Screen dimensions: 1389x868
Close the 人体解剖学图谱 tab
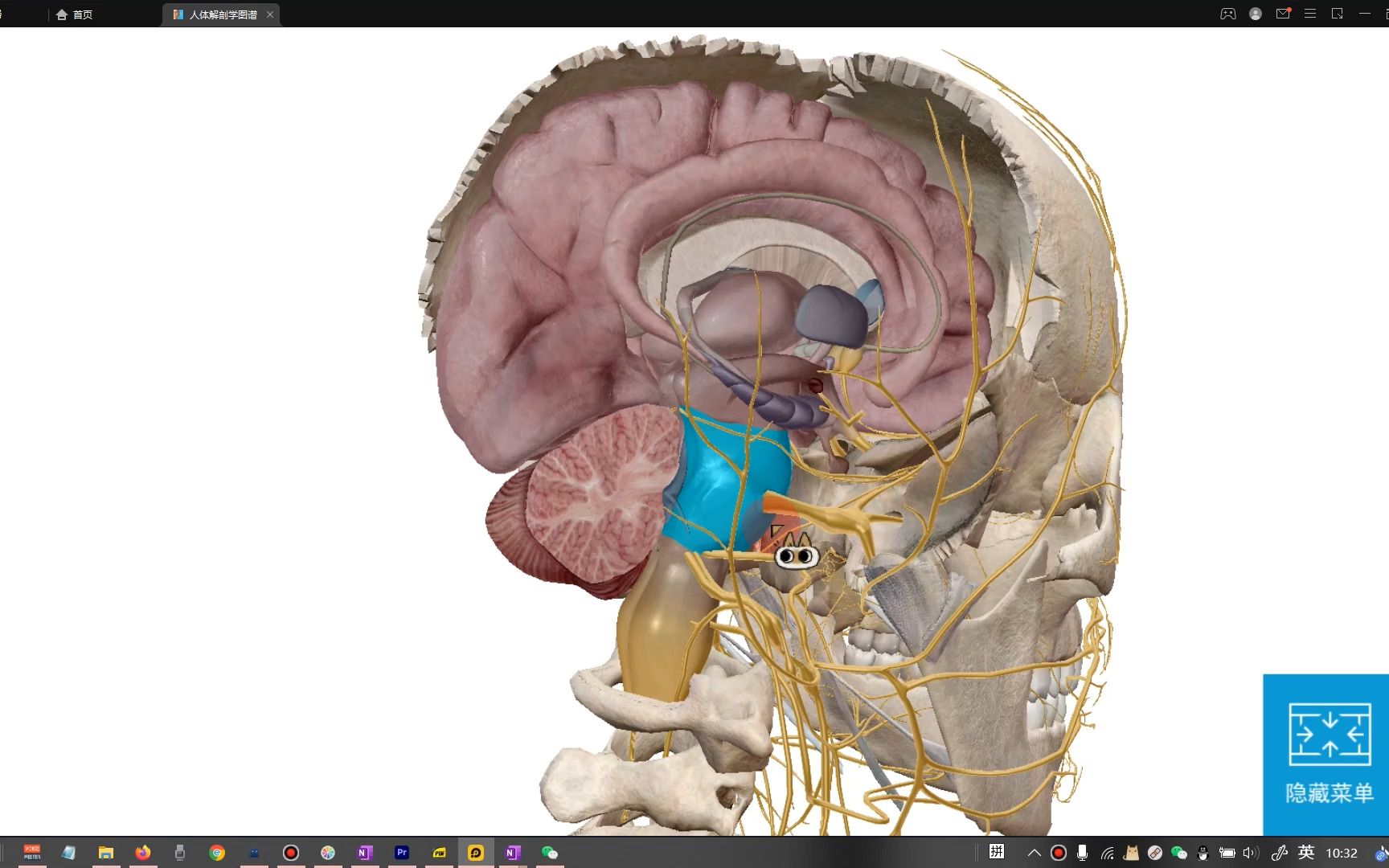270,14
